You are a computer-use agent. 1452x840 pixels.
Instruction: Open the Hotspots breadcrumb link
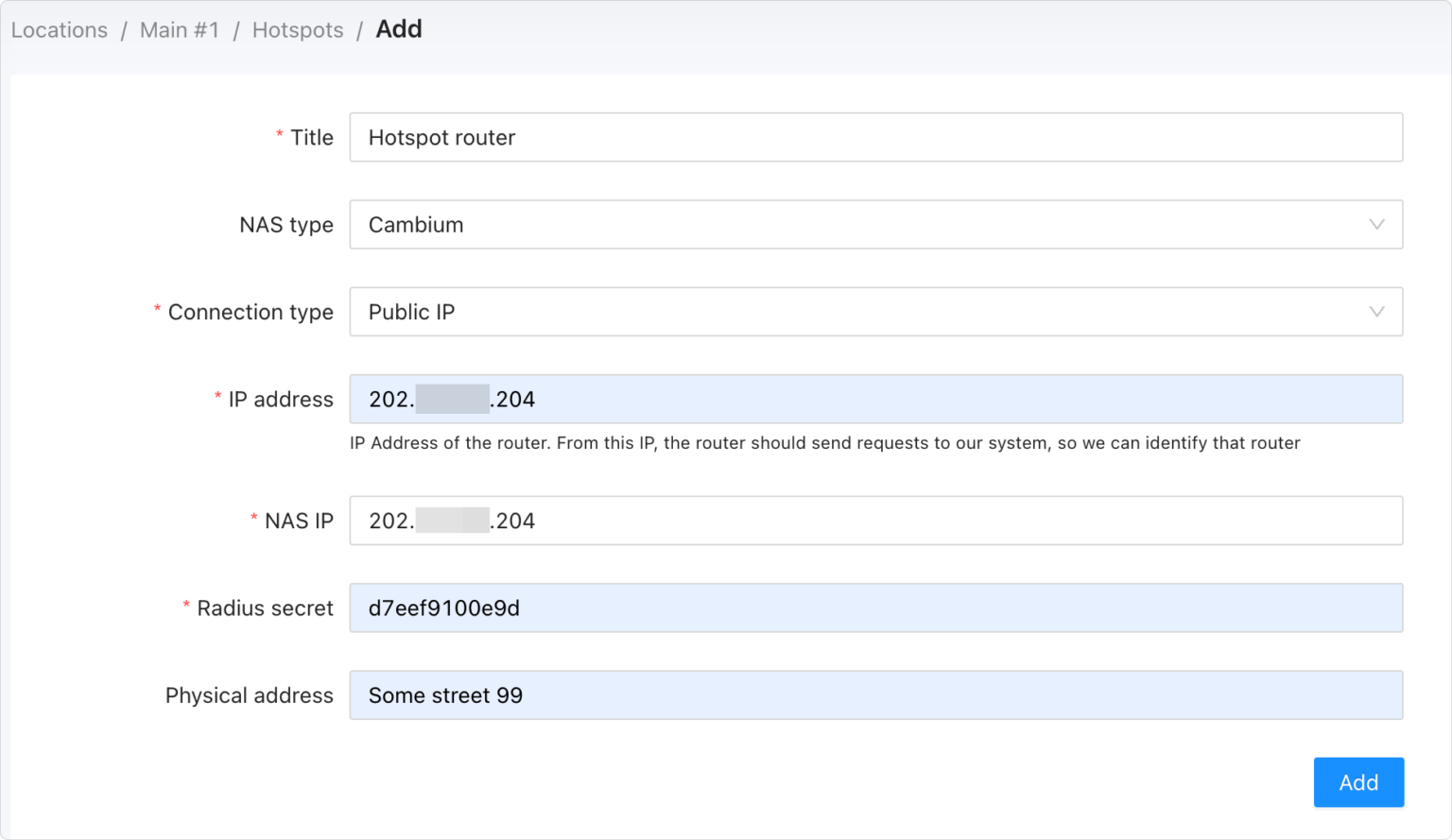(x=298, y=30)
